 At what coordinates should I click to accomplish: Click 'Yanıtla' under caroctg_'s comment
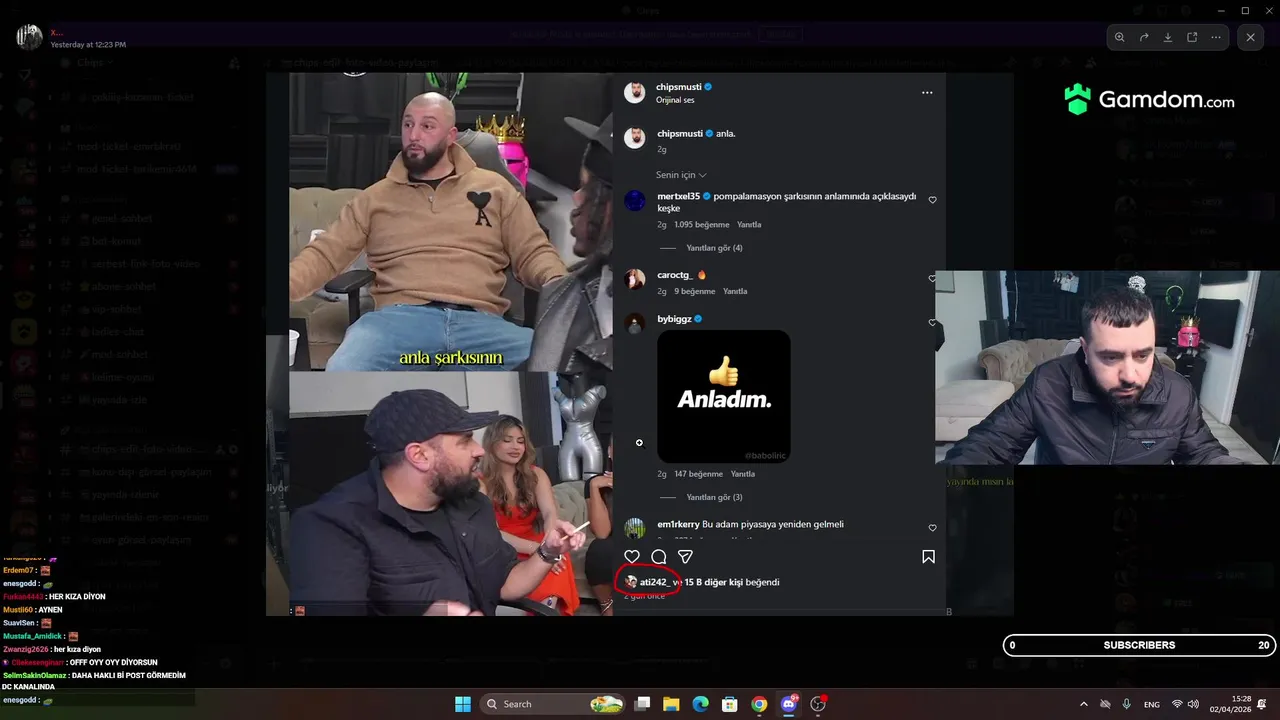tap(735, 291)
